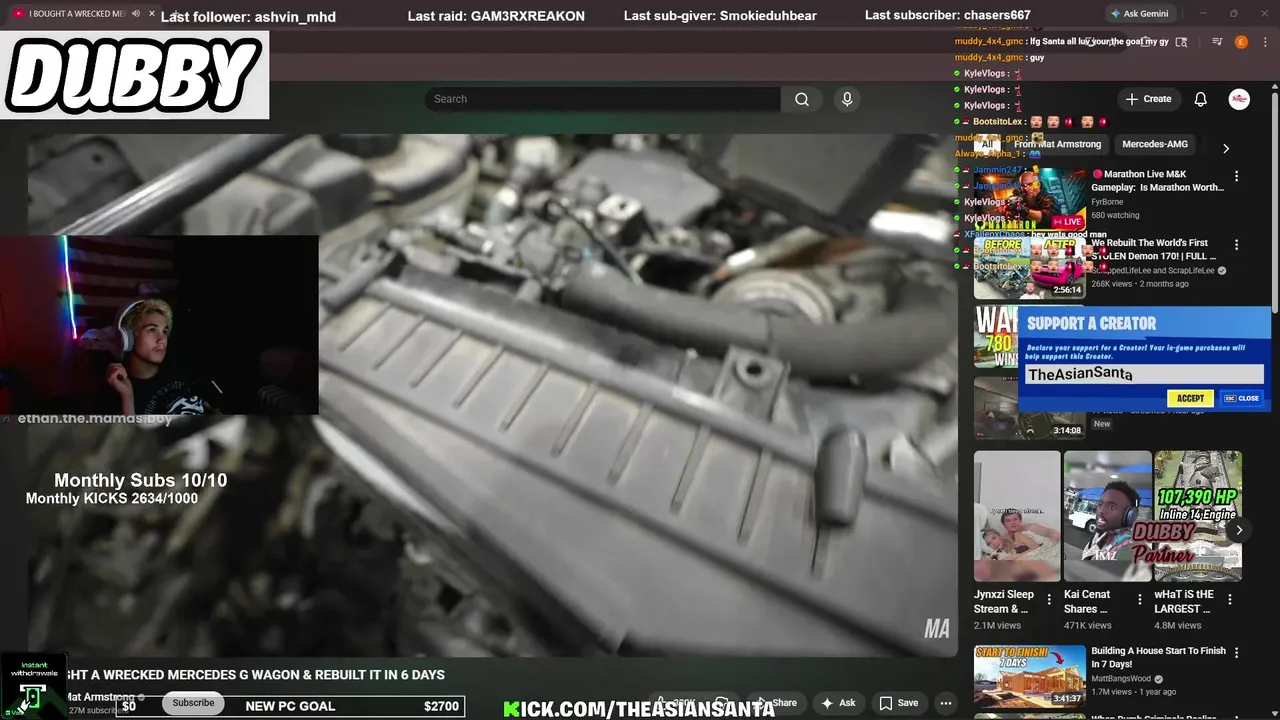The width and height of the screenshot is (1280, 720).
Task: Open the YouTube notifications bell
Action: click(x=1200, y=99)
